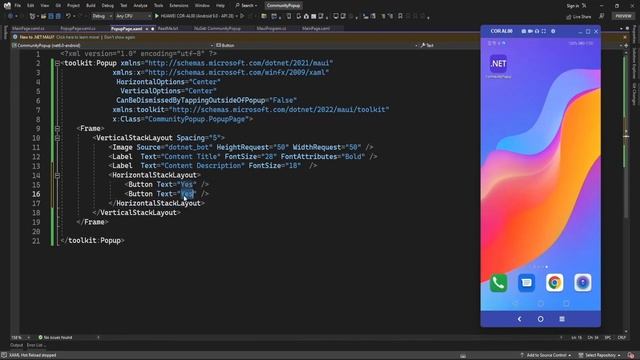Click the open-file folder toolbar icon
The height and width of the screenshot is (360, 640).
(x=43, y=16)
